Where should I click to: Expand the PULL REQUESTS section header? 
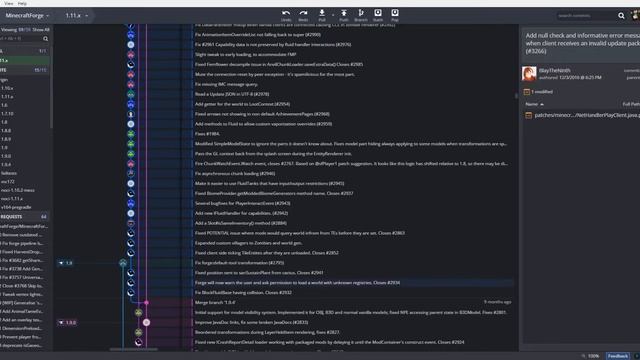(24, 217)
